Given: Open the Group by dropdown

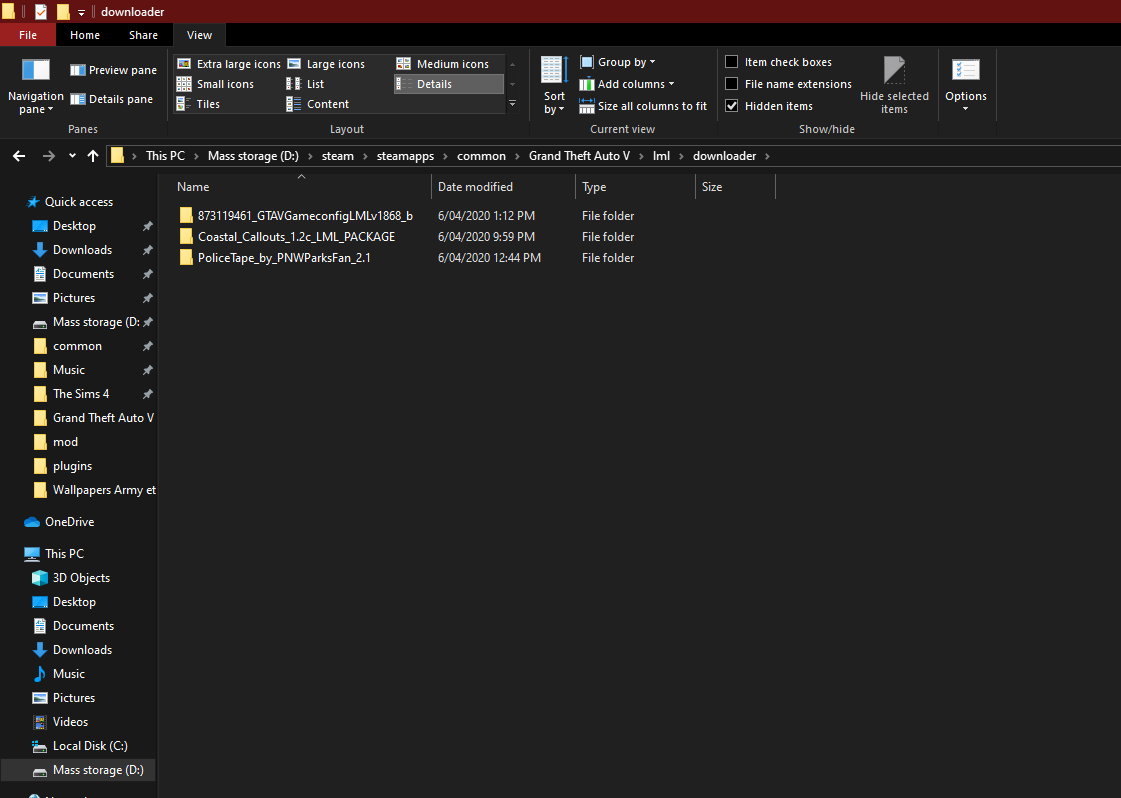Looking at the screenshot, I should click(x=618, y=62).
